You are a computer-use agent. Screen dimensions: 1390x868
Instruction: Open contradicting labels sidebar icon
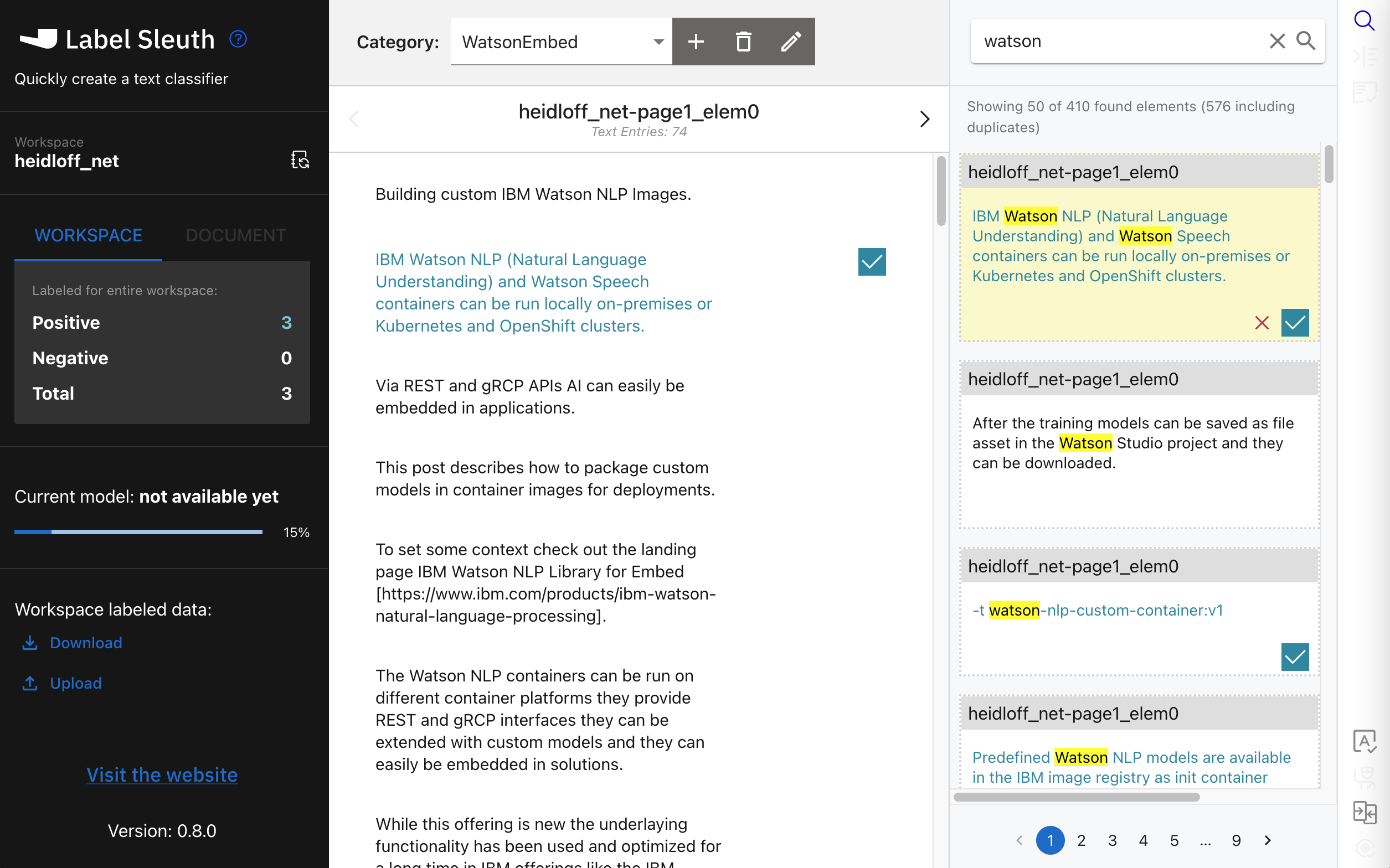click(1364, 812)
